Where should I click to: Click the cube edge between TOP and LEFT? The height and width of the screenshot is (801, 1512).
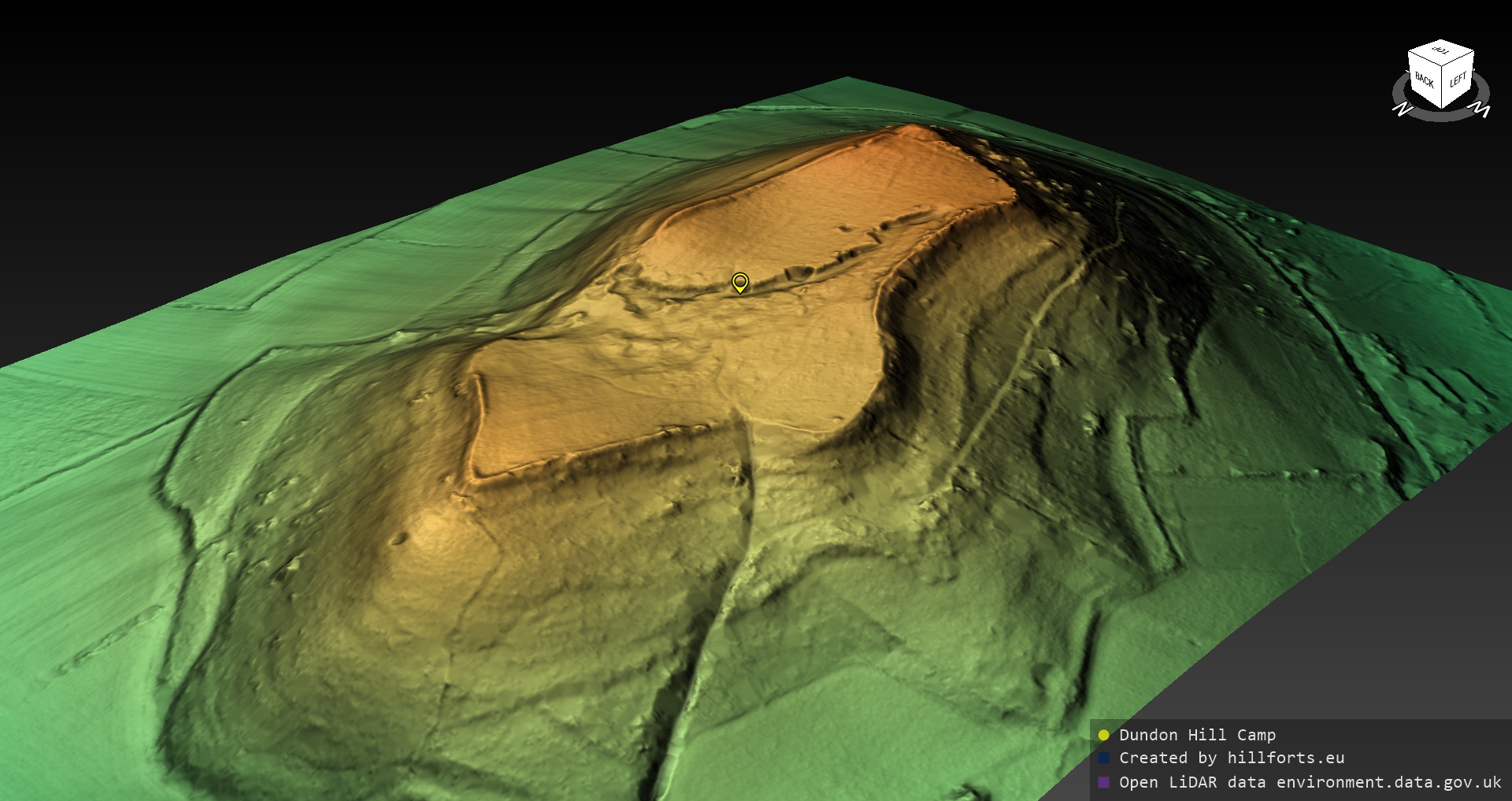pyautogui.click(x=1458, y=59)
